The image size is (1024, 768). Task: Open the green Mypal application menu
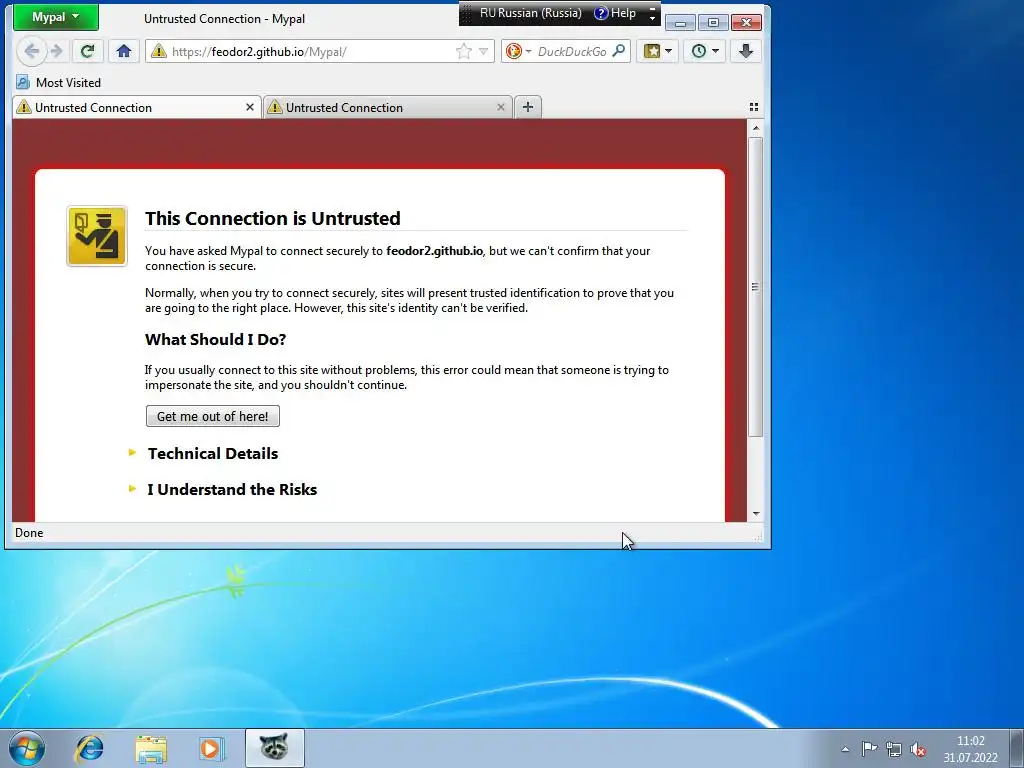click(x=56, y=17)
